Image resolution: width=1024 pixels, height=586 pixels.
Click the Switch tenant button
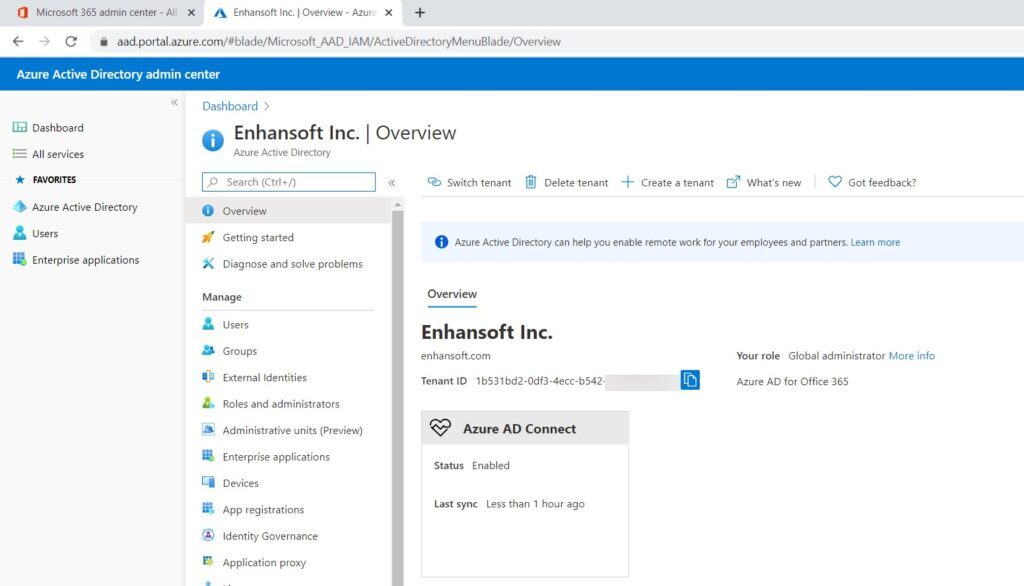click(468, 182)
